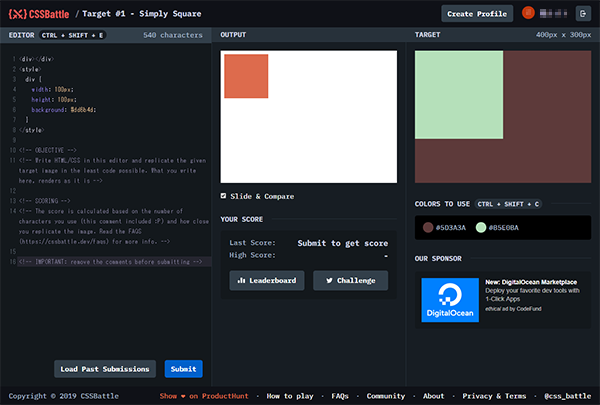Toggle the Slide & Compare checkbox
Viewport: 600px width, 405px height.
[x=223, y=196]
